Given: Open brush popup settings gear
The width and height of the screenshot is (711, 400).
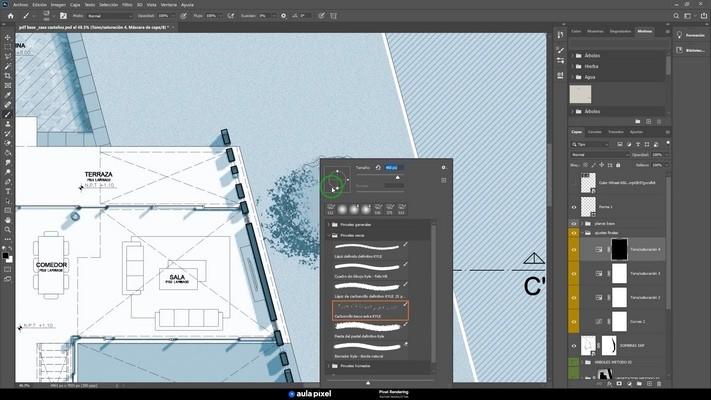Looking at the screenshot, I should pyautogui.click(x=443, y=167).
